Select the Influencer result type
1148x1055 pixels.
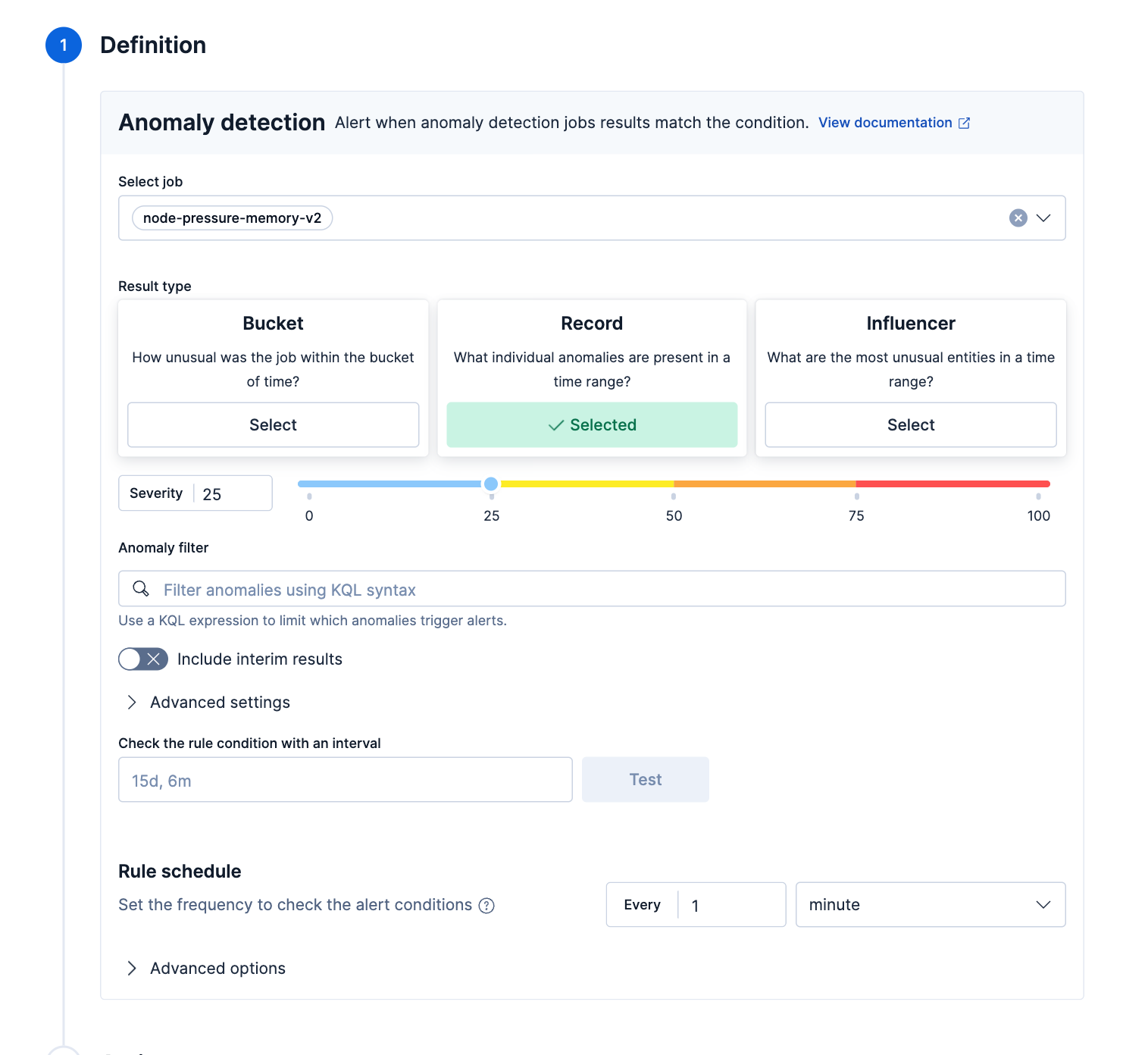pyautogui.click(x=911, y=425)
